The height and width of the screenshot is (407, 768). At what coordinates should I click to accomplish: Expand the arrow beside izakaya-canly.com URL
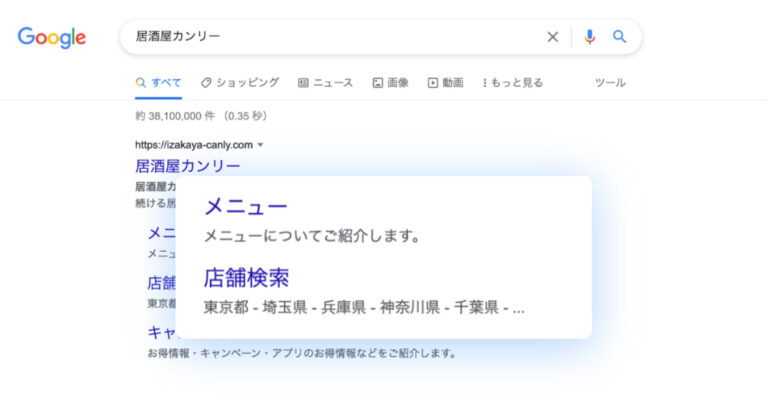click(261, 145)
